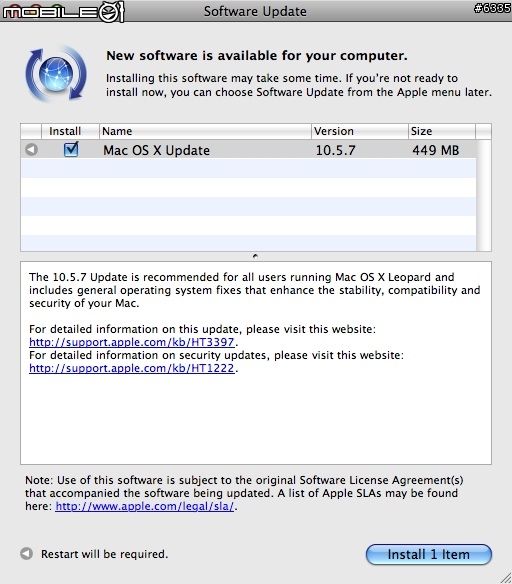Click the split-pane divider handle below the list

point(255,256)
